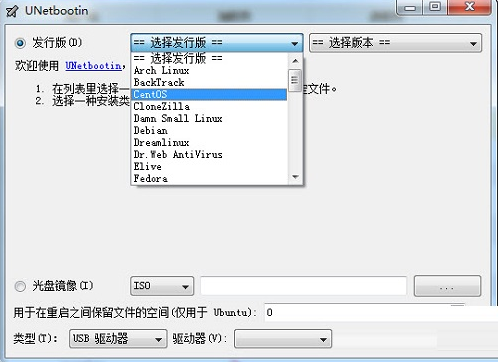Open the UNetbootin hyperlink
Screen dimensions: 502x362
click(x=93, y=66)
